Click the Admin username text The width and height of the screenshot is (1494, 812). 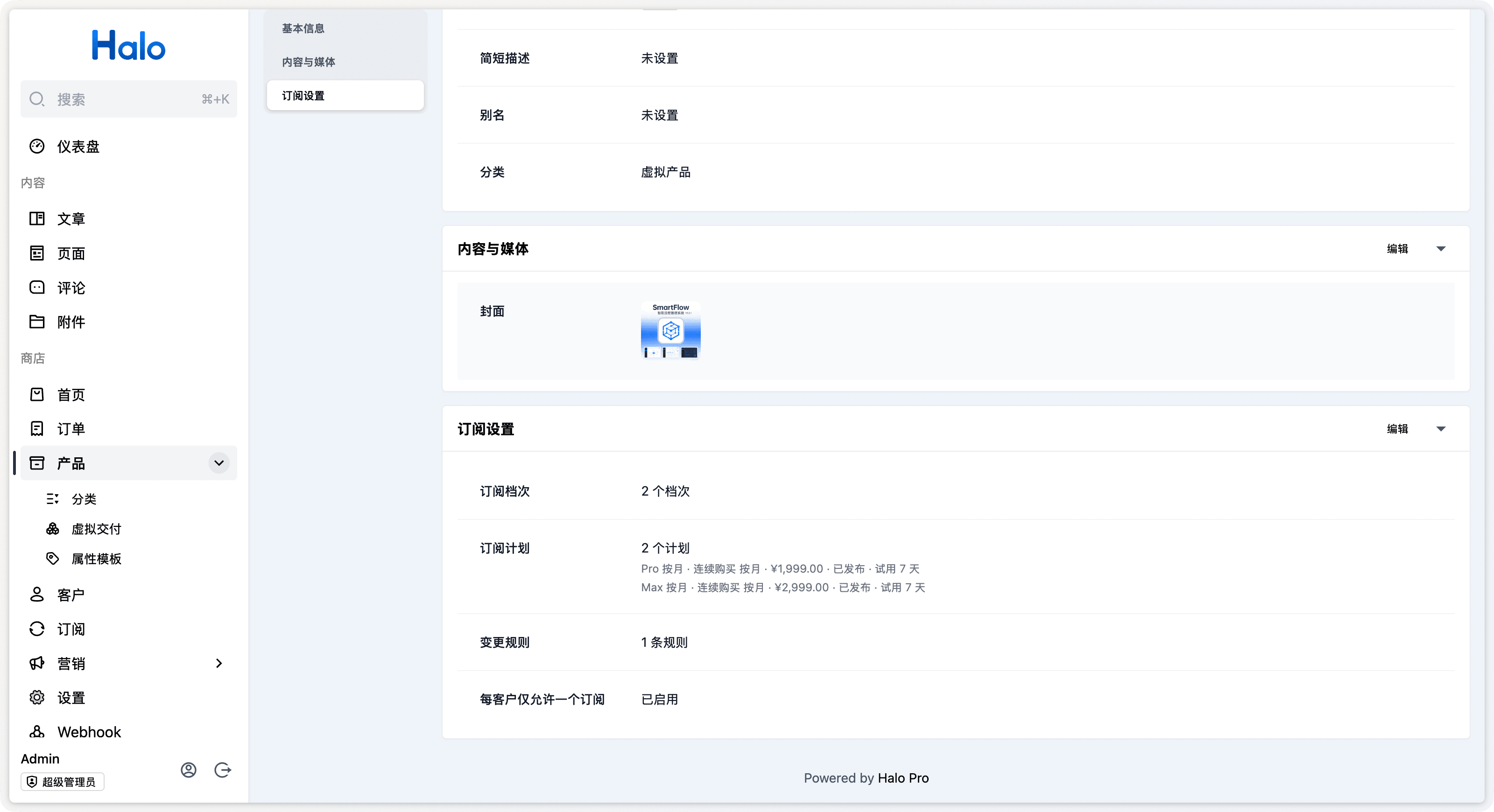tap(40, 759)
